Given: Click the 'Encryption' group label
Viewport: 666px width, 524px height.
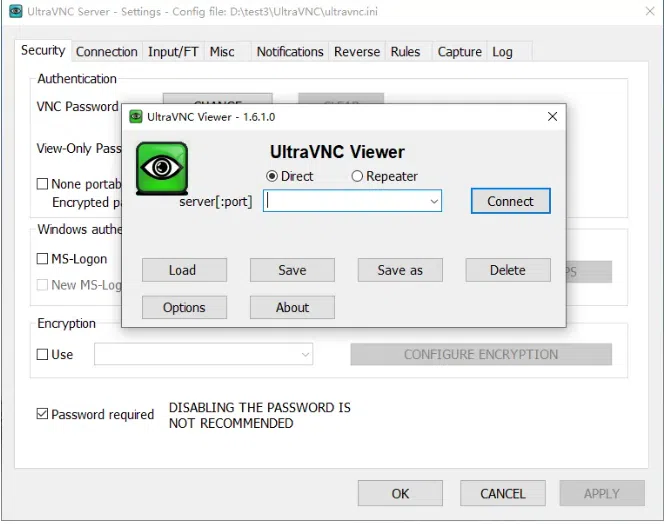Looking at the screenshot, I should pos(66,324).
